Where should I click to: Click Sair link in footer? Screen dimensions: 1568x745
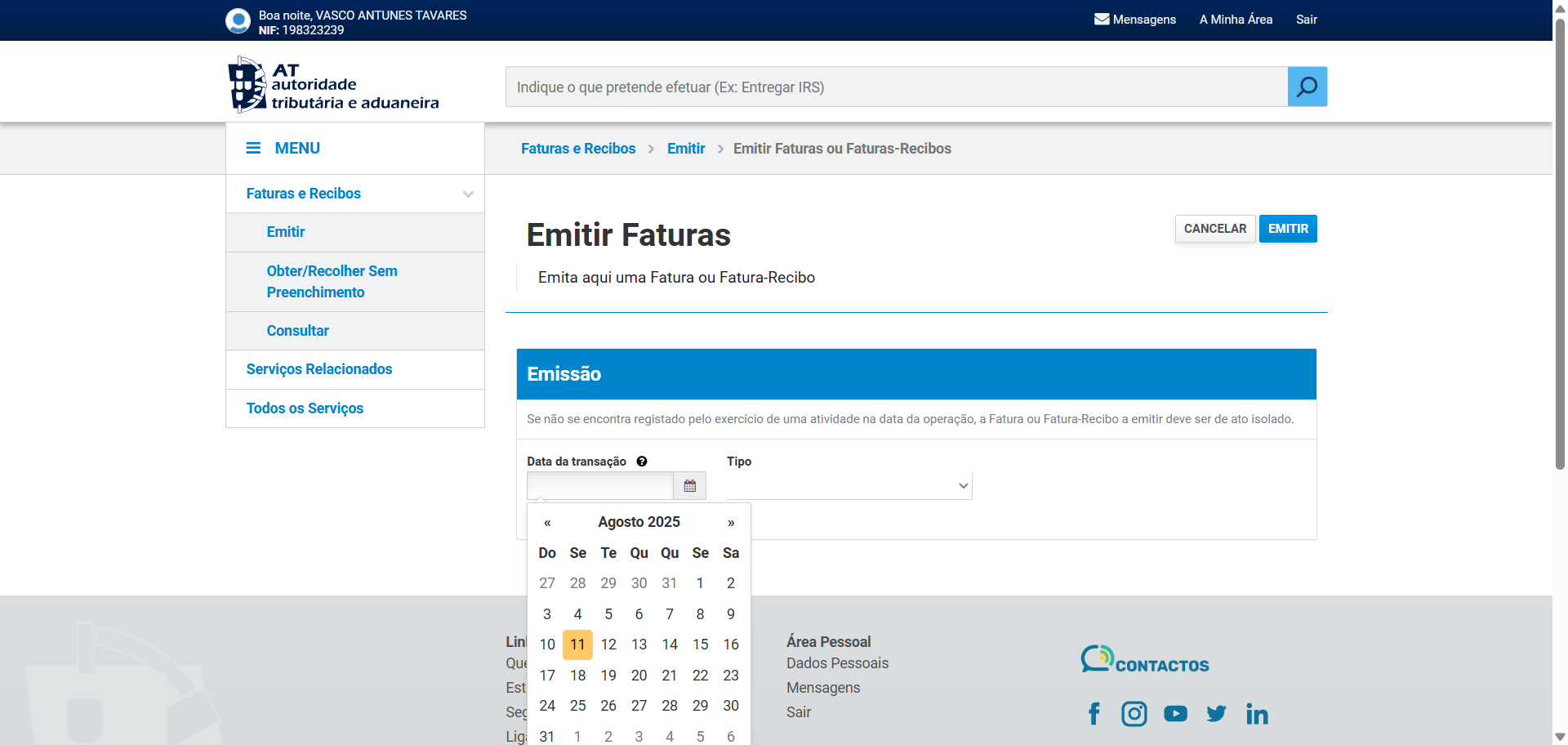coord(799,712)
